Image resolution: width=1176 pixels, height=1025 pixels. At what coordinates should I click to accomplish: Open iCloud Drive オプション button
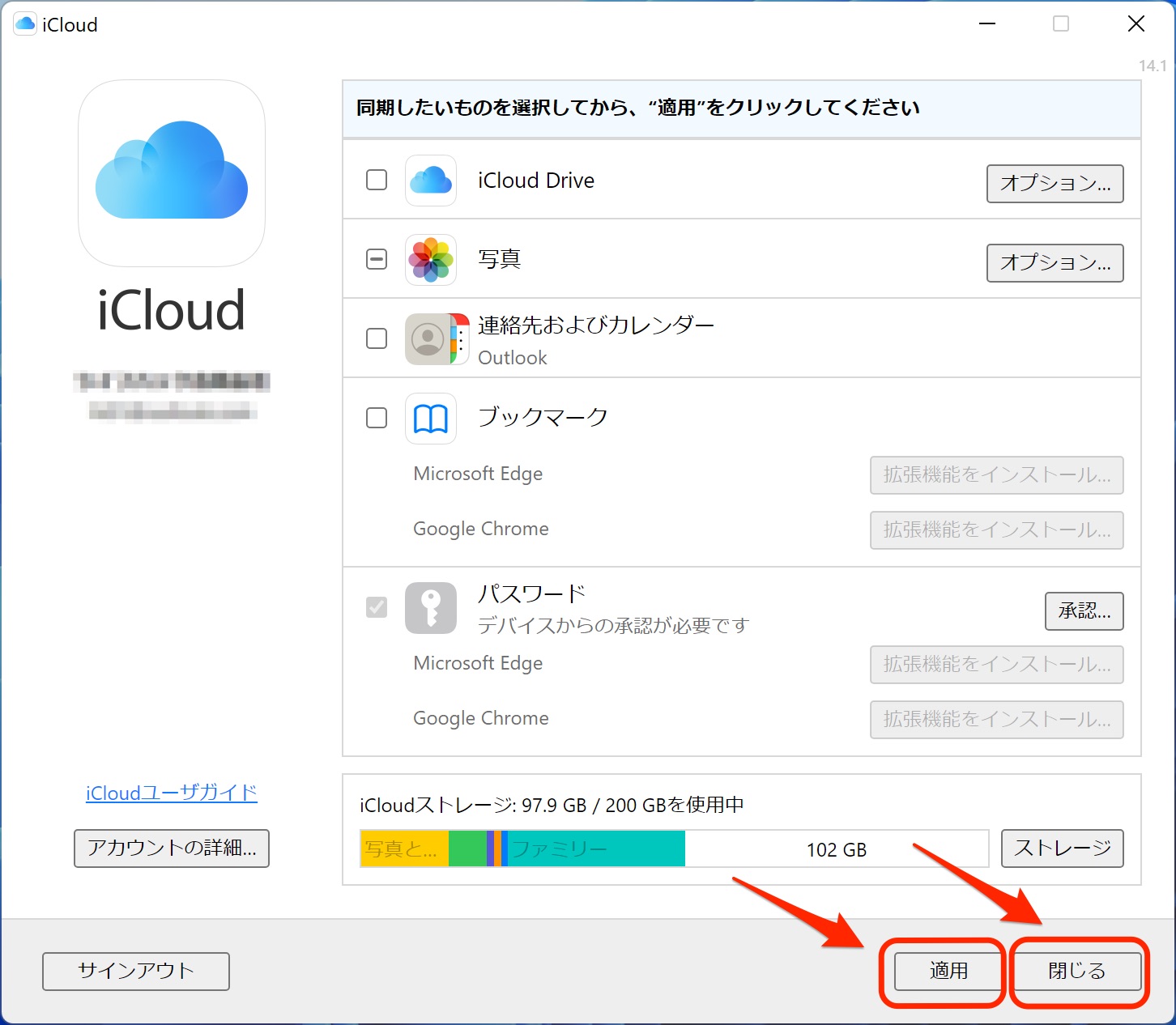1055,184
